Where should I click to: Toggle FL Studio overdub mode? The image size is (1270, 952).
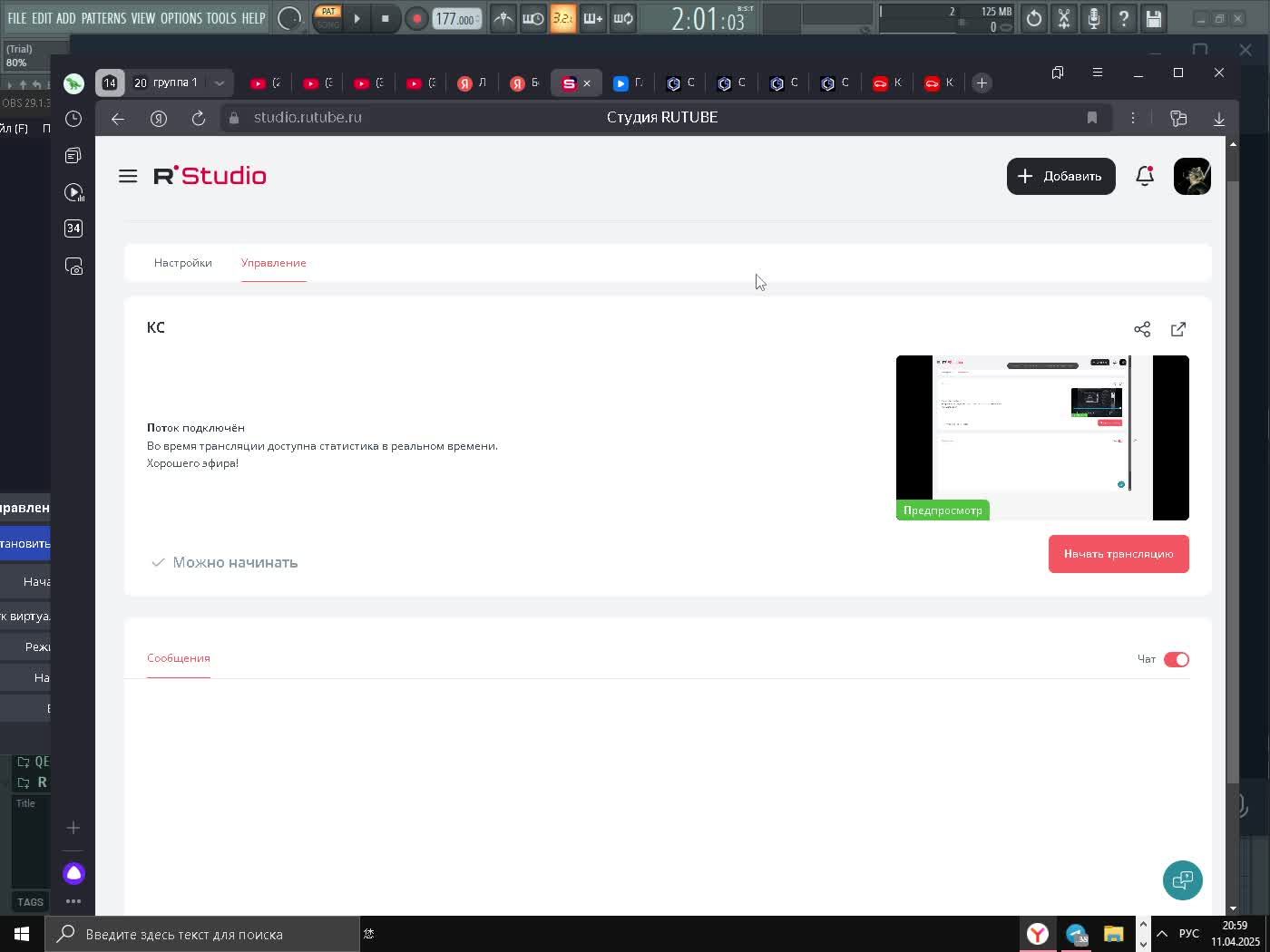592,18
